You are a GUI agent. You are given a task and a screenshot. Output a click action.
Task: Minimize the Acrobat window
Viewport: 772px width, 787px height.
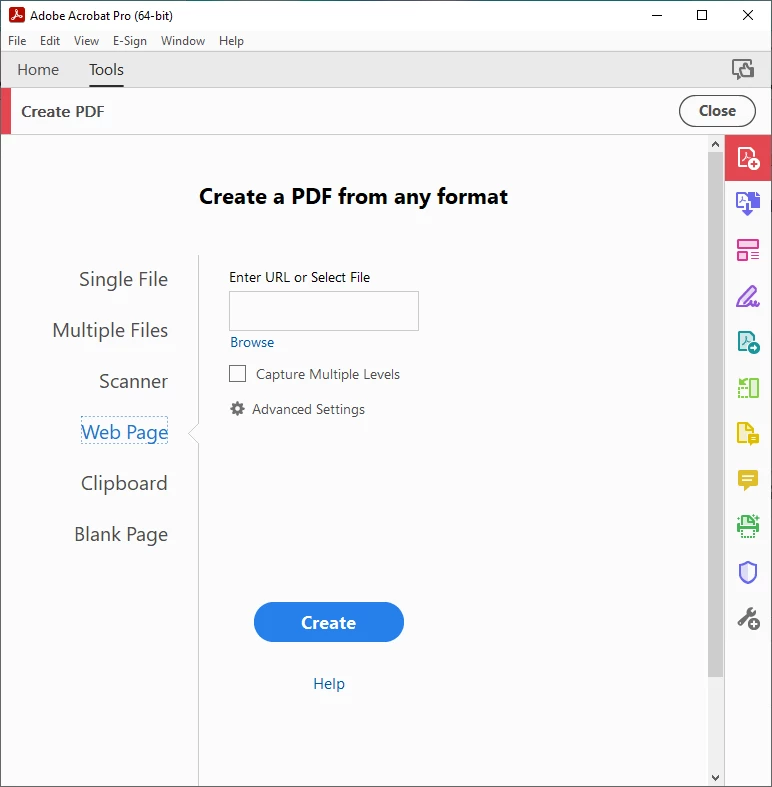click(657, 15)
